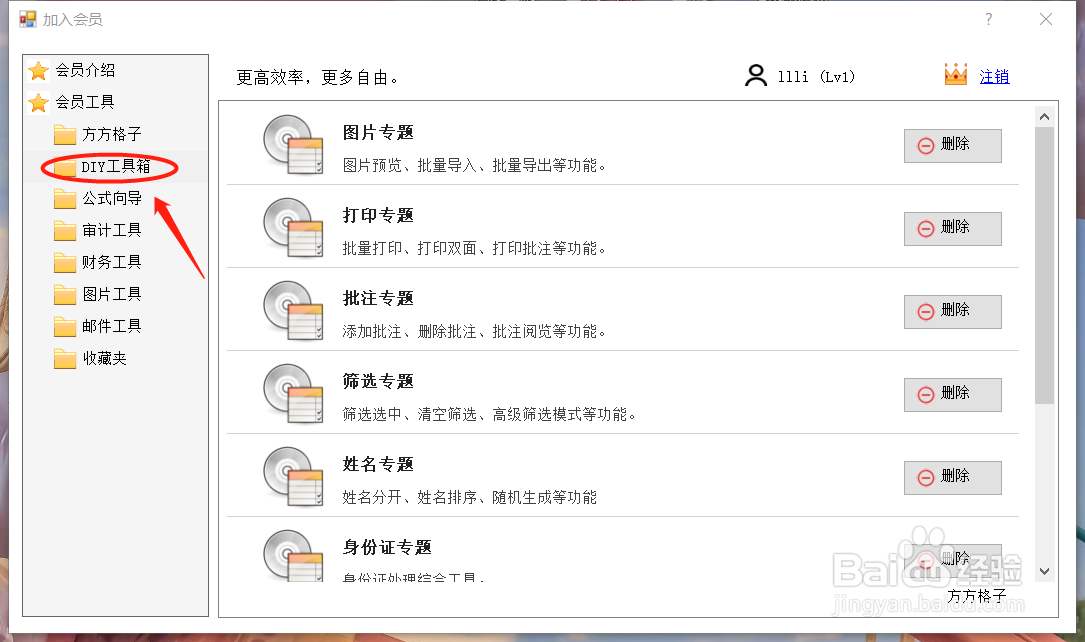Open the help question mark icon
The height and width of the screenshot is (642, 1085).
988,18
